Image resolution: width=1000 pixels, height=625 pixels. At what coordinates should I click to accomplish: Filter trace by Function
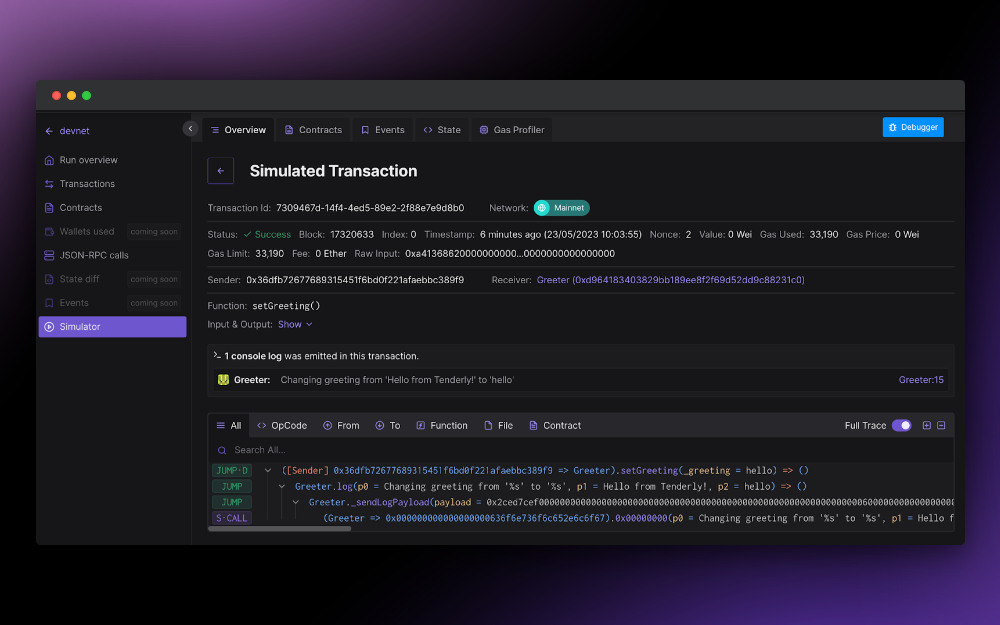[x=442, y=425]
